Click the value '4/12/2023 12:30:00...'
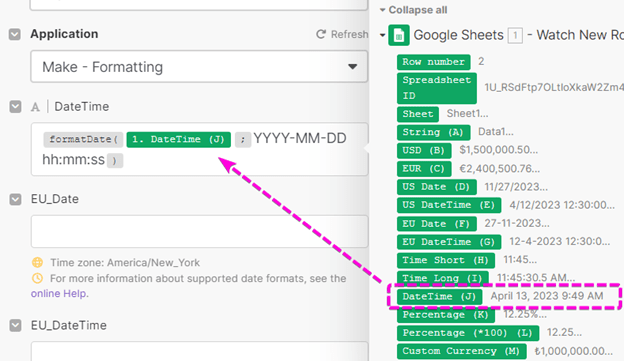This screenshot has width=624, height=361. 562,205
